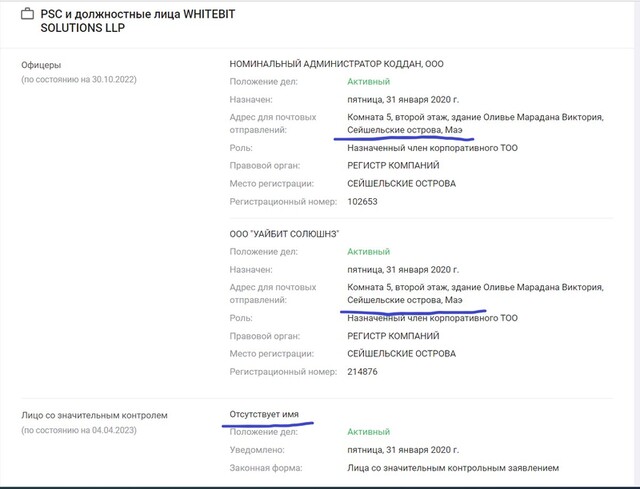The width and height of the screenshot is (640, 489).
Task: Open НОМИНАЛЬНЫЙ АДМИНИСТРАТОР КОДДАН, ООО officer entry
Action: (x=337, y=64)
